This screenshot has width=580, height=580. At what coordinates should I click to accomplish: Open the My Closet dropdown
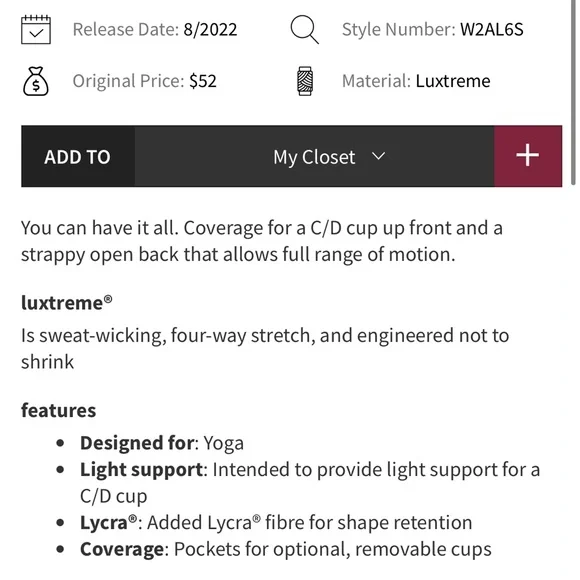coord(314,156)
